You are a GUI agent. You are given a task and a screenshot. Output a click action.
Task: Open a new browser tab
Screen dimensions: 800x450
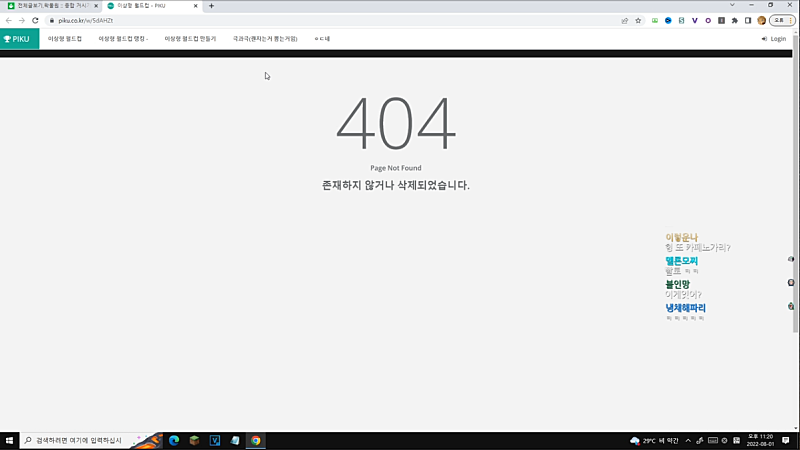click(x=211, y=6)
